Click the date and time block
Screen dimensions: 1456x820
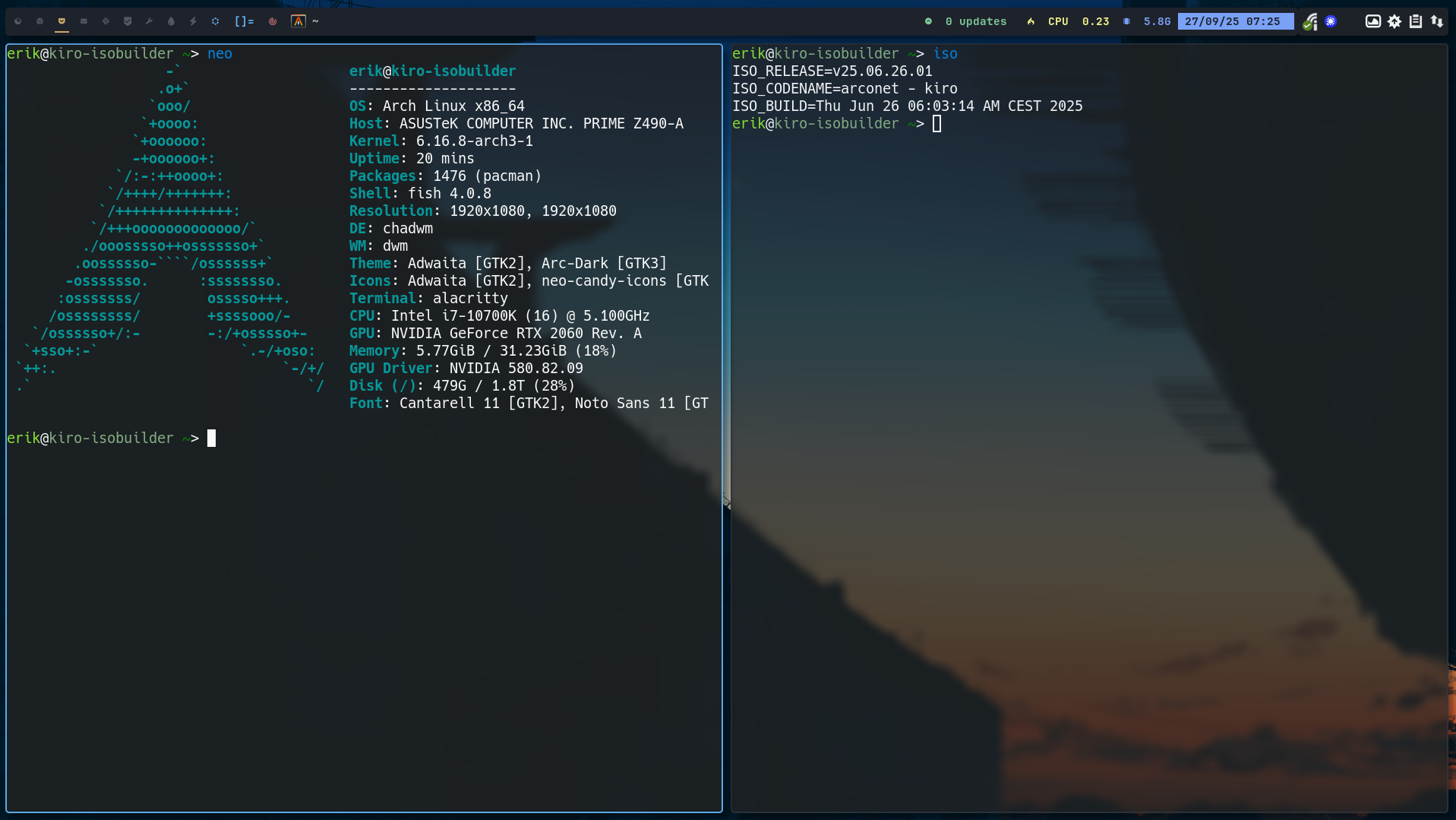(1236, 21)
